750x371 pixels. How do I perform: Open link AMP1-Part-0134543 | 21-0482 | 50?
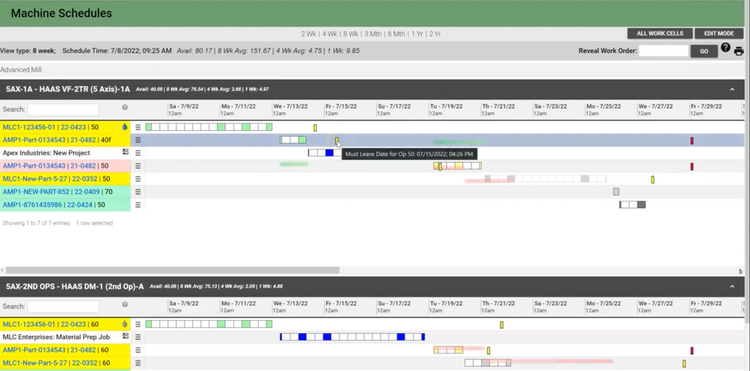55,166
